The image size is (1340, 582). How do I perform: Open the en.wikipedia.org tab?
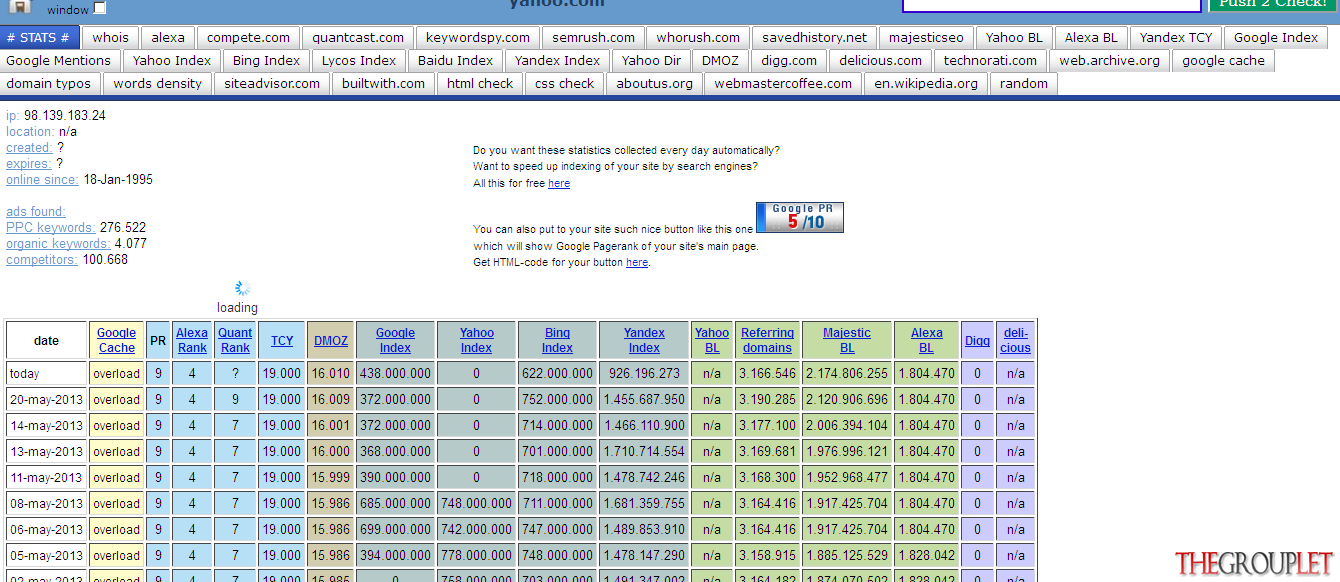point(926,84)
